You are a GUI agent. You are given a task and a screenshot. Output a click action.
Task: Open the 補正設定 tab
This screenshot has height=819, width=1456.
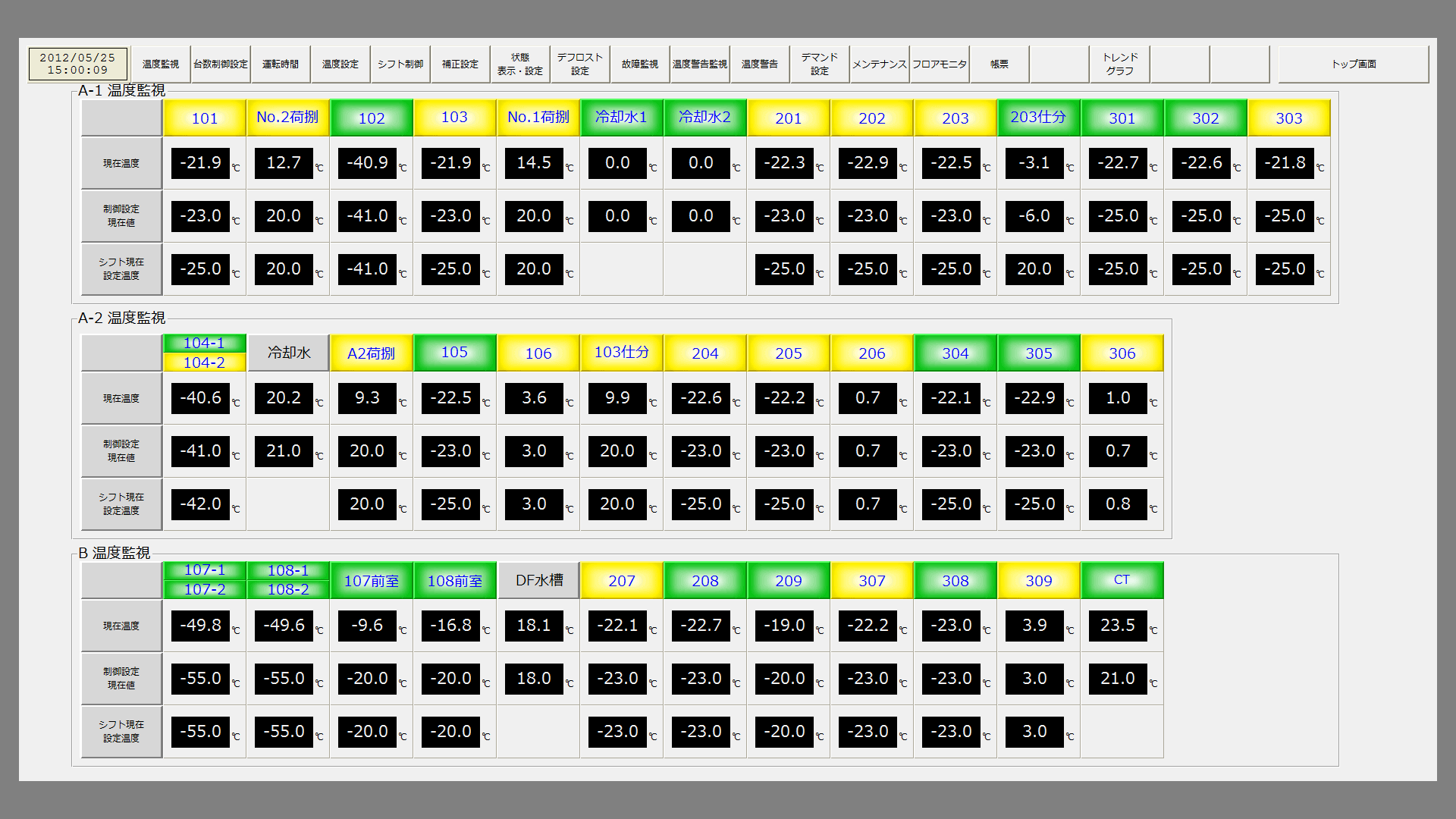(x=460, y=64)
